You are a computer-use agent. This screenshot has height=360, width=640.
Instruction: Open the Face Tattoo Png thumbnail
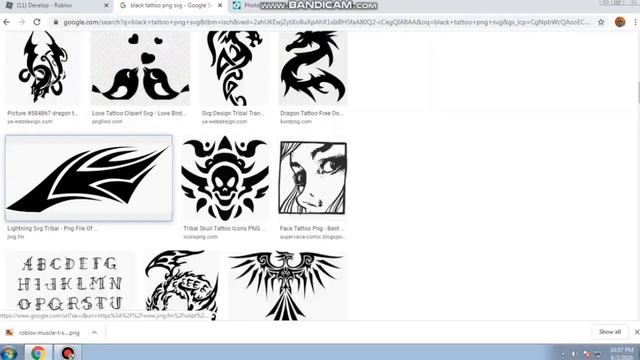(x=313, y=178)
